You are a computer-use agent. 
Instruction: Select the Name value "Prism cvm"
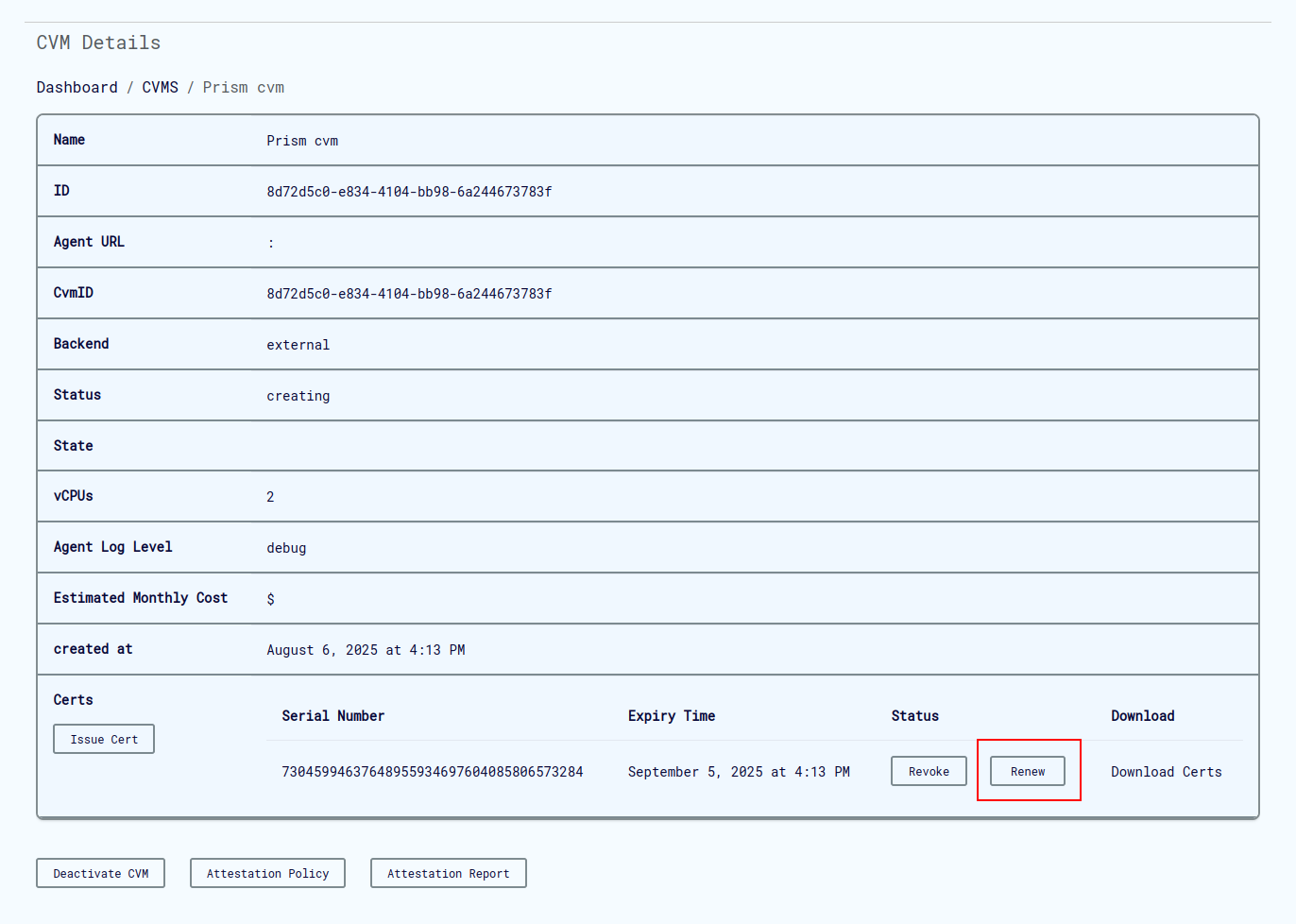tap(302, 141)
